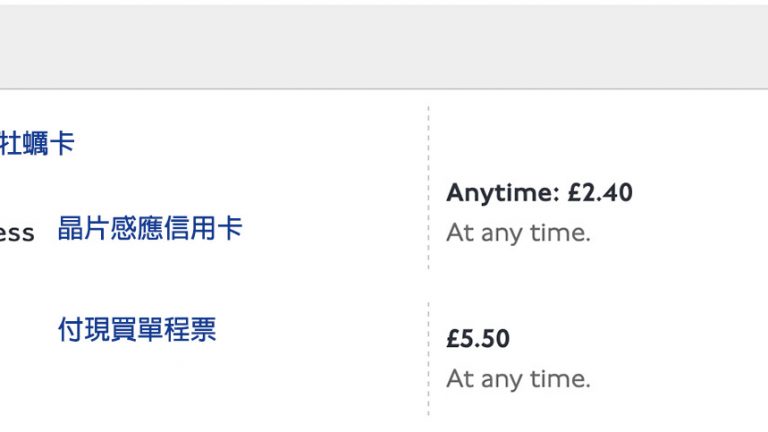Select the bold 'Anytime: £2.40' fare text

pos(539,193)
